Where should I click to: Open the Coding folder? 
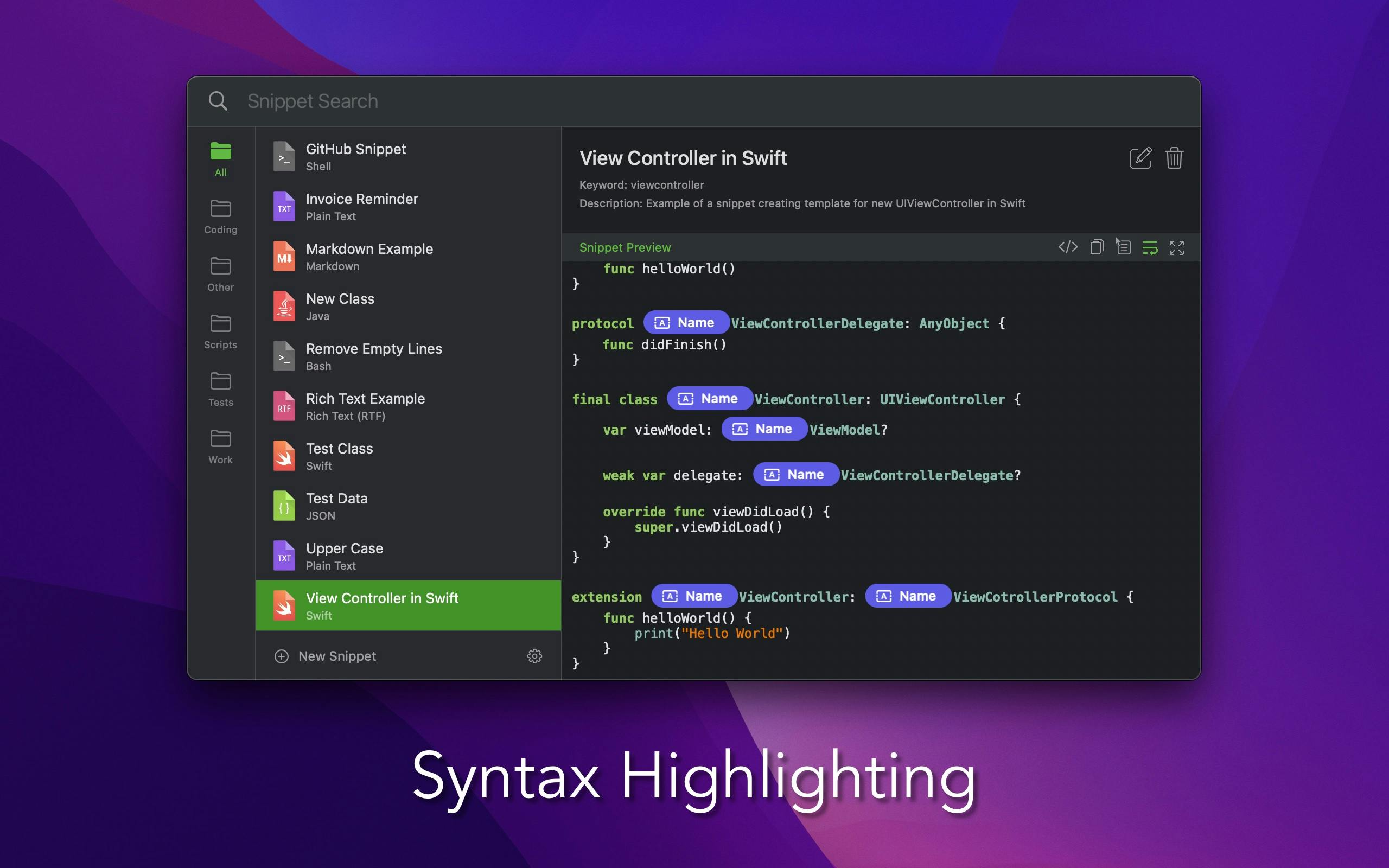(220, 216)
